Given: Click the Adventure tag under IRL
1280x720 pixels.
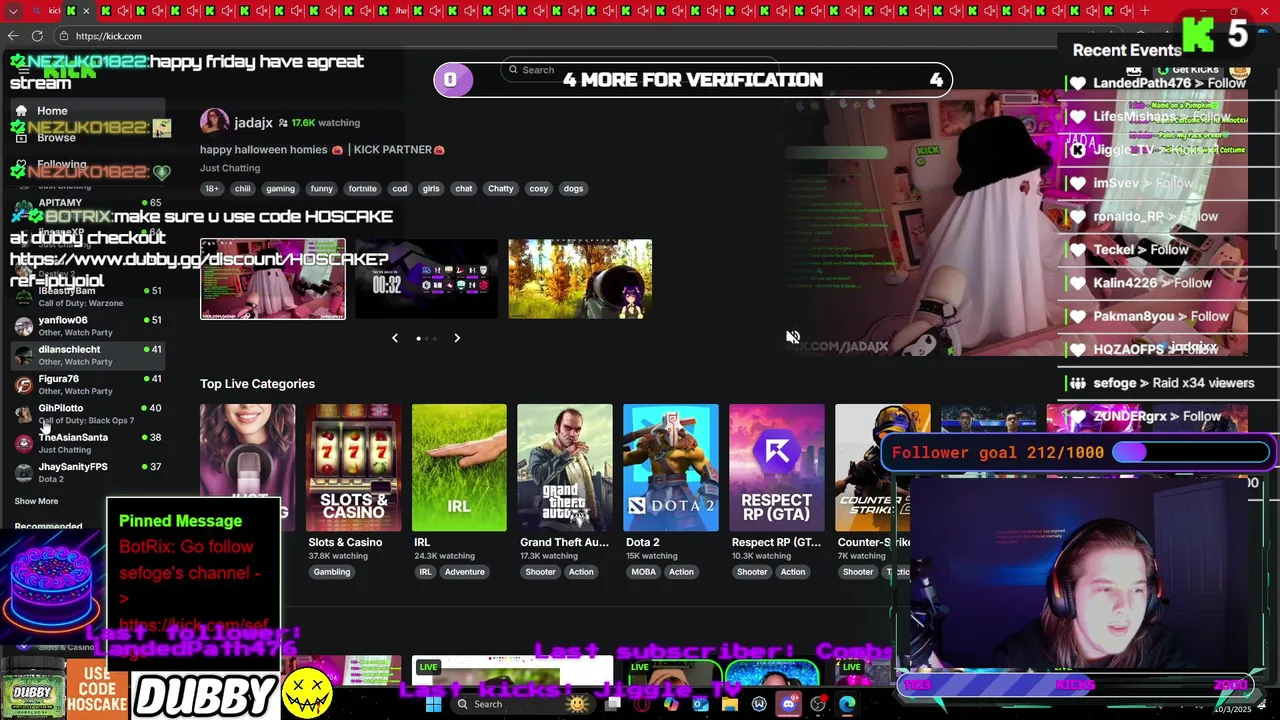Looking at the screenshot, I should coord(464,572).
